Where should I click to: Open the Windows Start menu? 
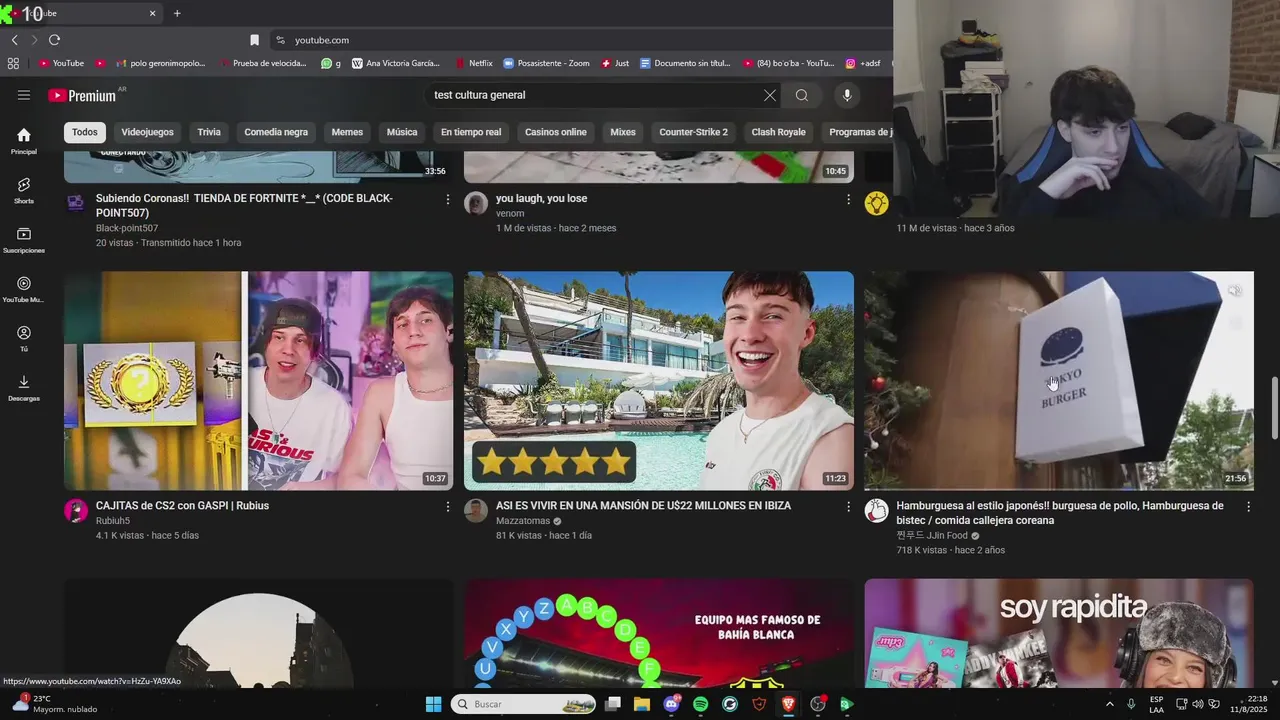click(x=433, y=704)
